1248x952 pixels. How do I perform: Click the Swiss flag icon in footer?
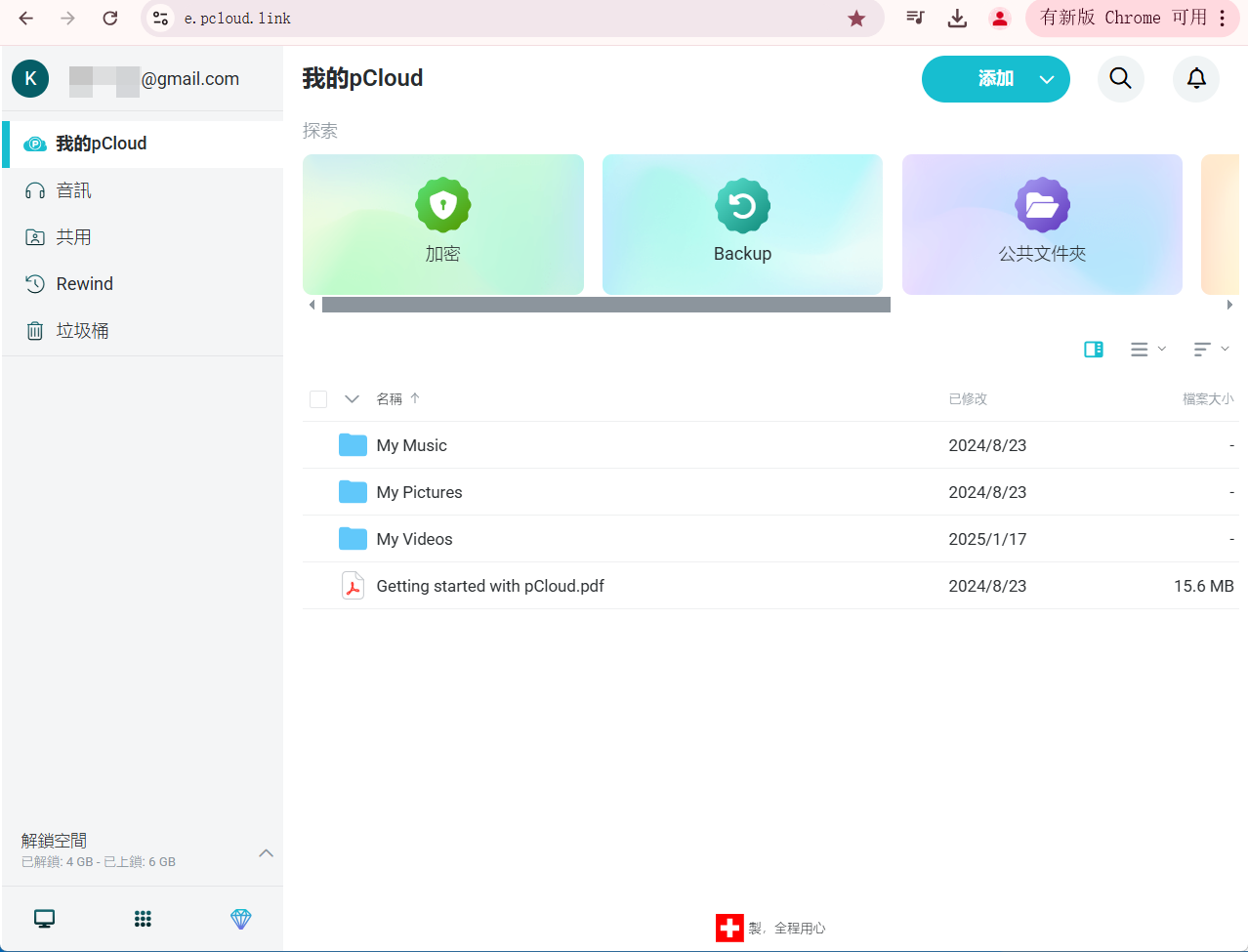coord(729,928)
